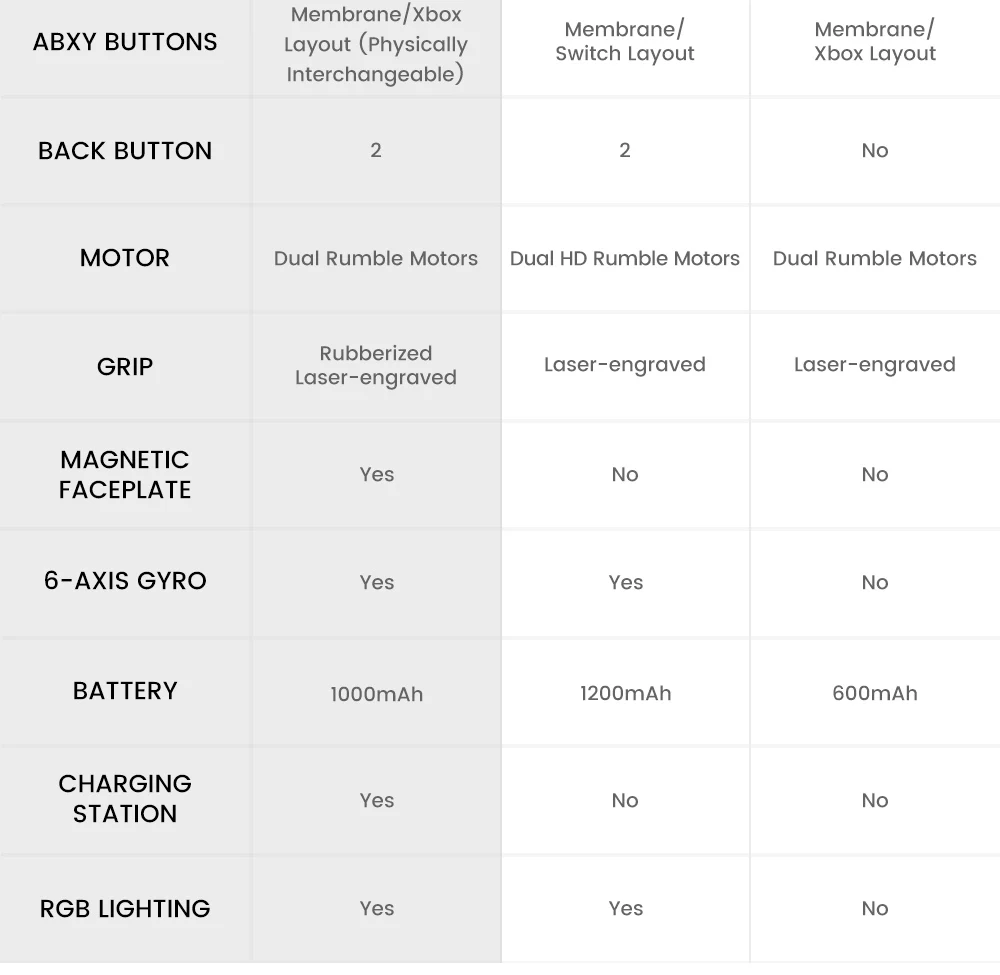Click the 600mAh battery value
Image resolution: width=1000 pixels, height=975 pixels.
874,692
